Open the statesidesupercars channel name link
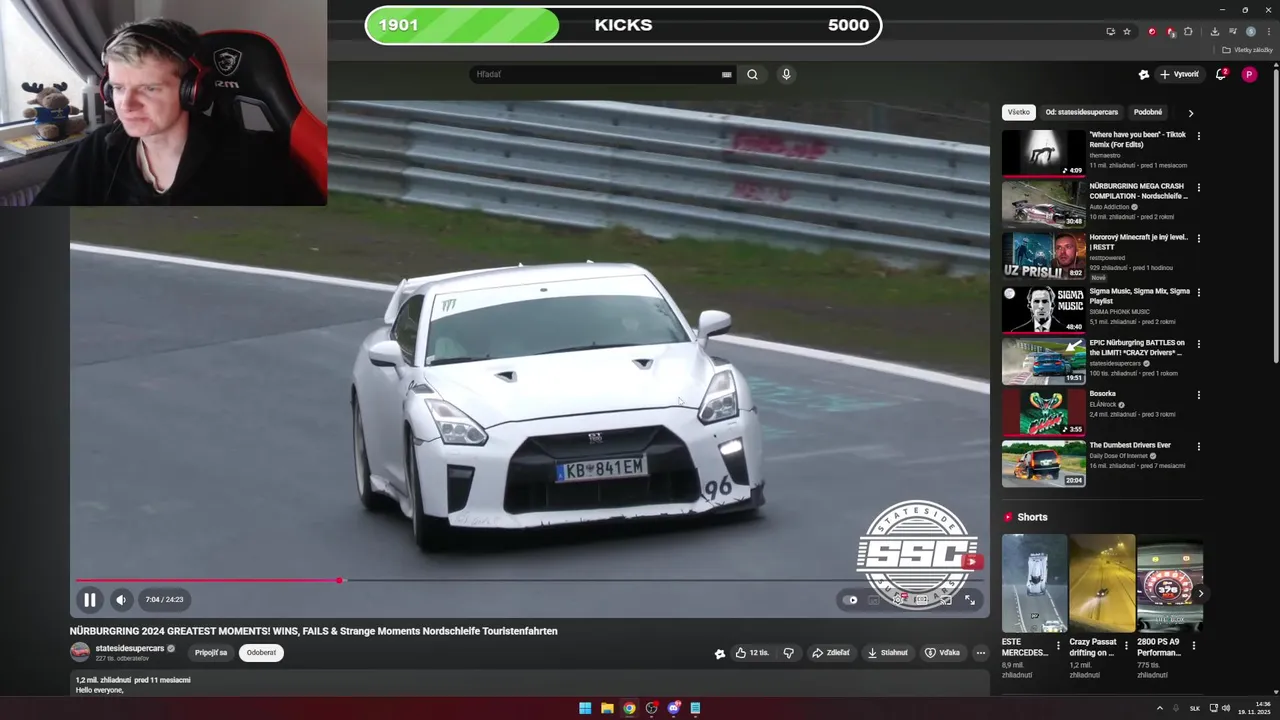This screenshot has height=720, width=1280. 130,648
